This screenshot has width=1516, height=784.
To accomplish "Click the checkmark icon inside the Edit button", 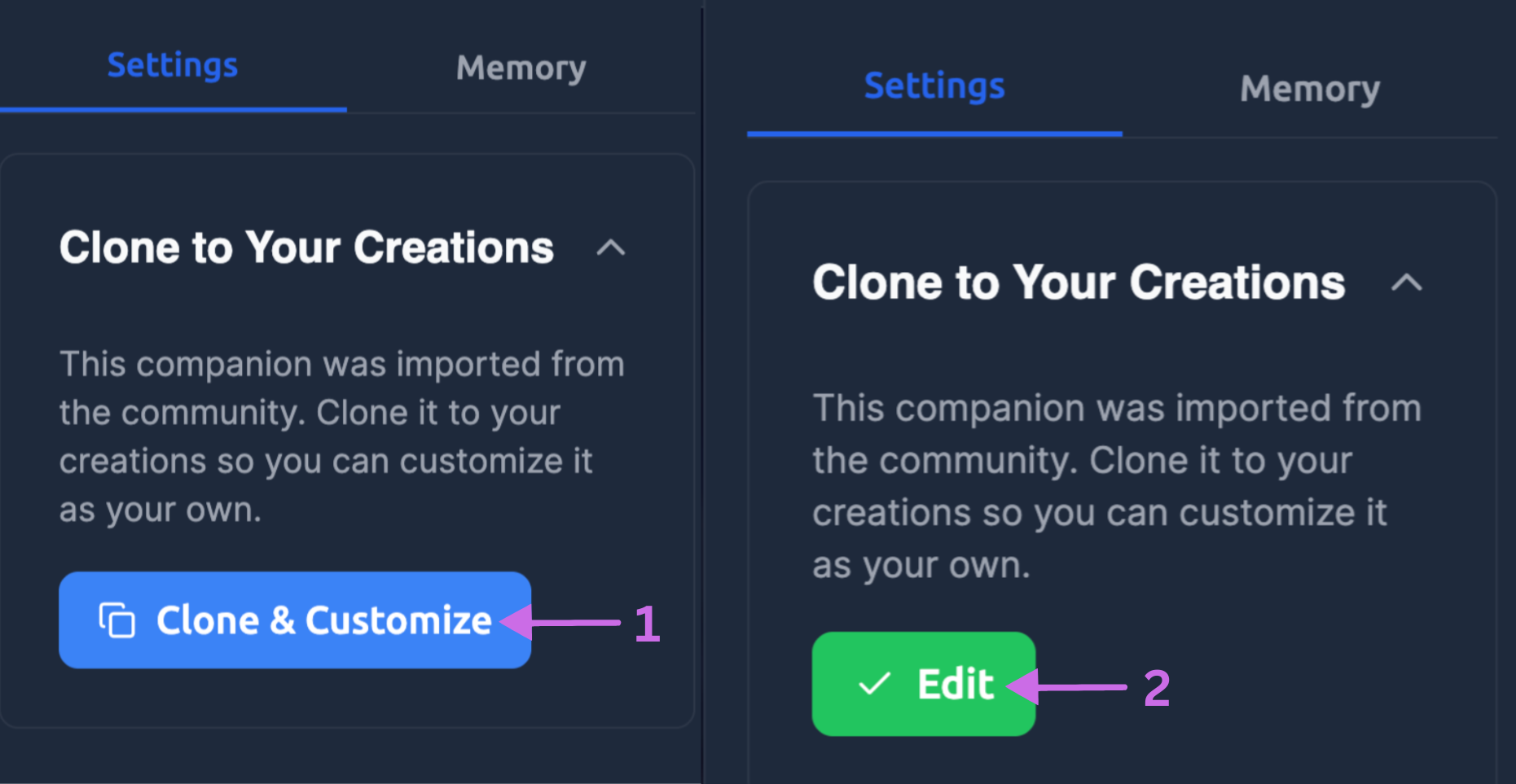I will click(872, 685).
